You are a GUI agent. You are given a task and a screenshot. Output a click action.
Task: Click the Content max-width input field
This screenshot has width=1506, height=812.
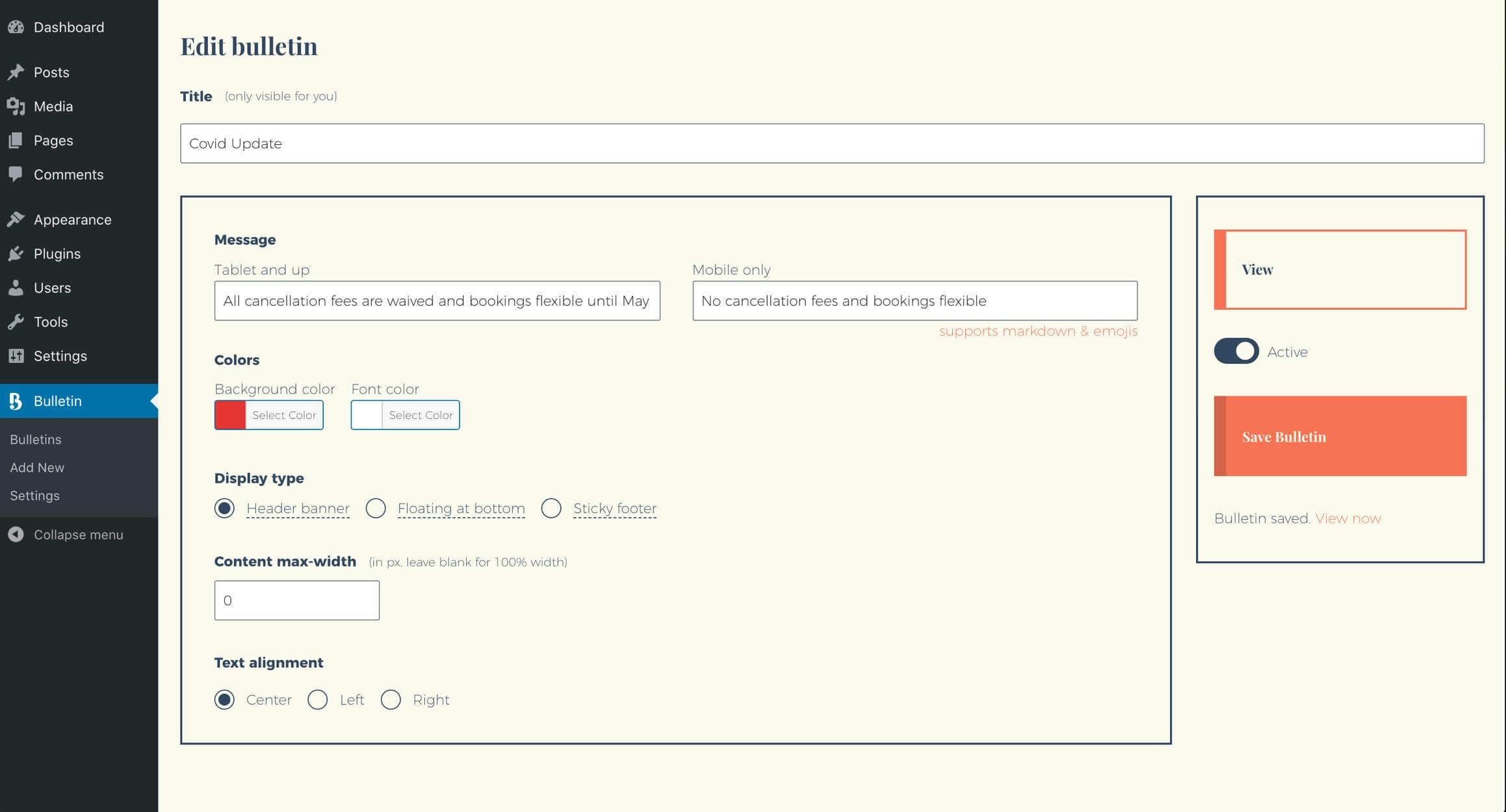click(x=297, y=600)
